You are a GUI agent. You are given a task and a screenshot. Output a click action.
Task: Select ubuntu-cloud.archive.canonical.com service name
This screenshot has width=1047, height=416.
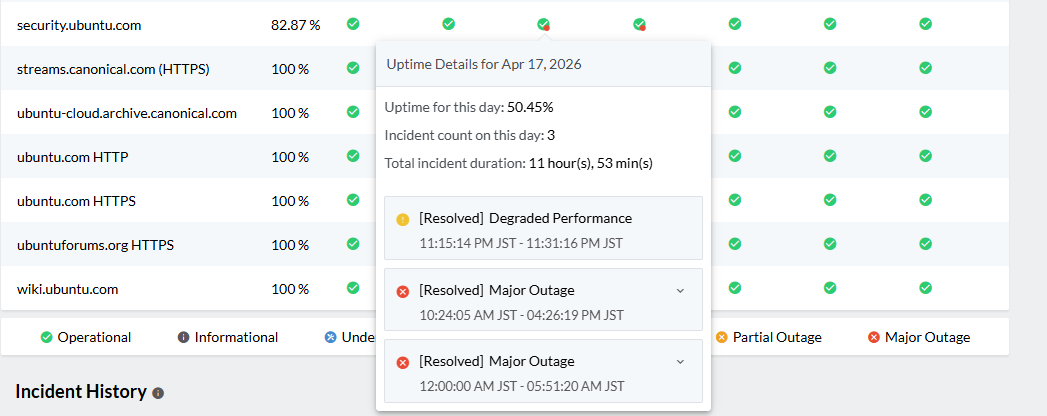(127, 113)
